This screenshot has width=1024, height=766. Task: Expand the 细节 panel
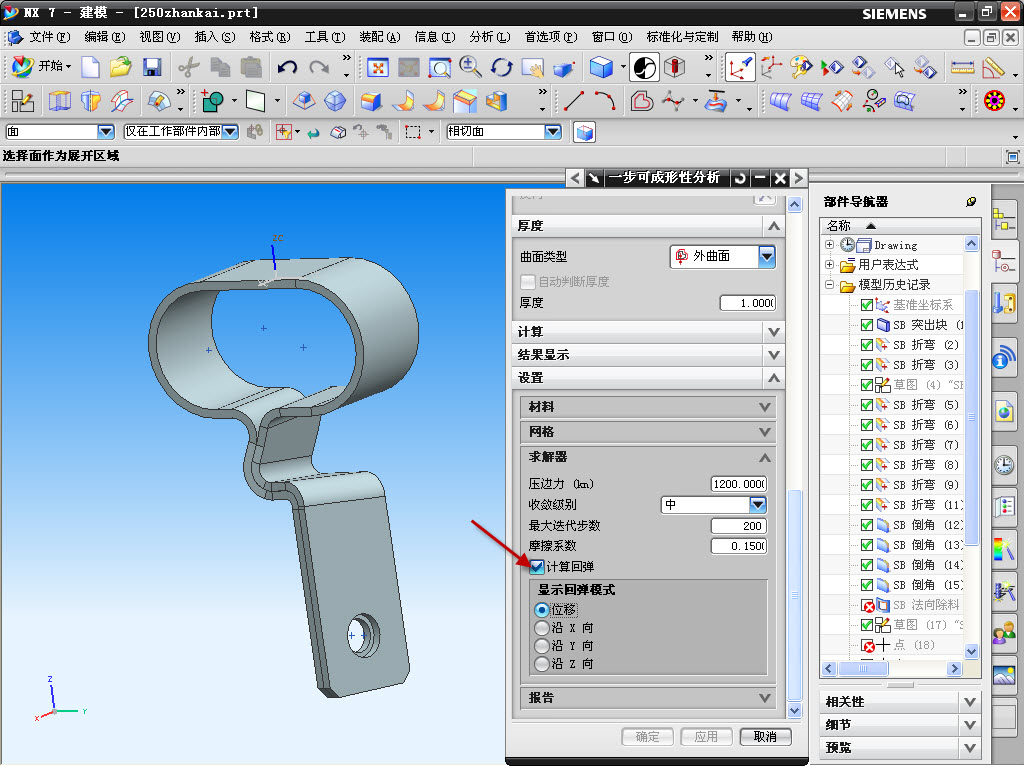(x=901, y=725)
